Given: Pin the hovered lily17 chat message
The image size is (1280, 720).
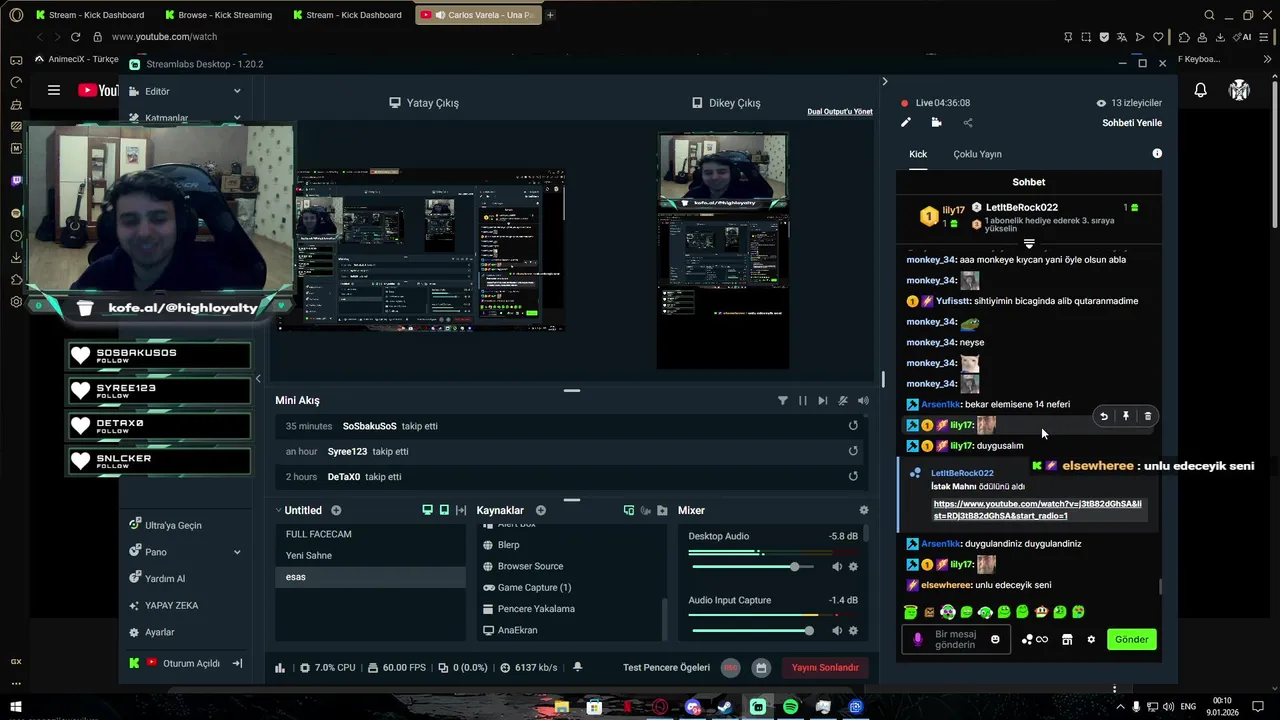Looking at the screenshot, I should pyautogui.click(x=1126, y=416).
